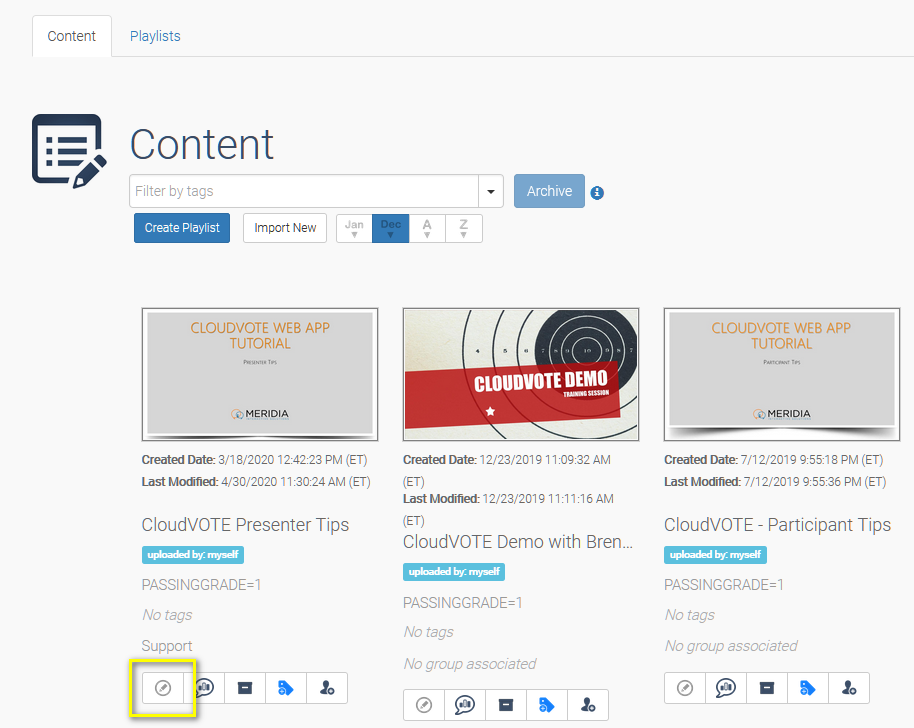Screen dimensions: 914x728
Task: Click PASSINGGRADE=1 under Presenter Tips
Action: tap(202, 585)
